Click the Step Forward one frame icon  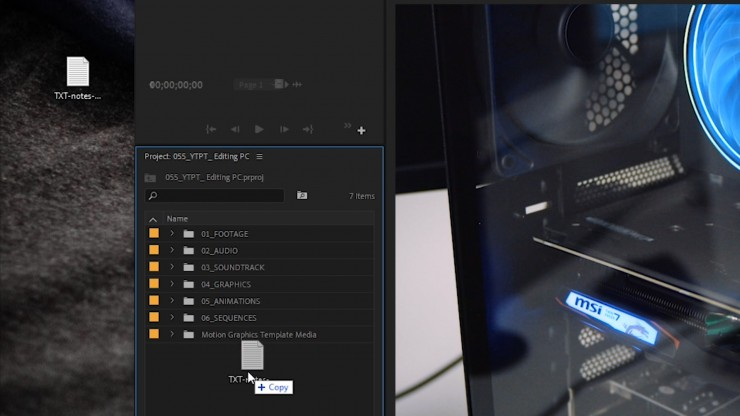point(284,129)
